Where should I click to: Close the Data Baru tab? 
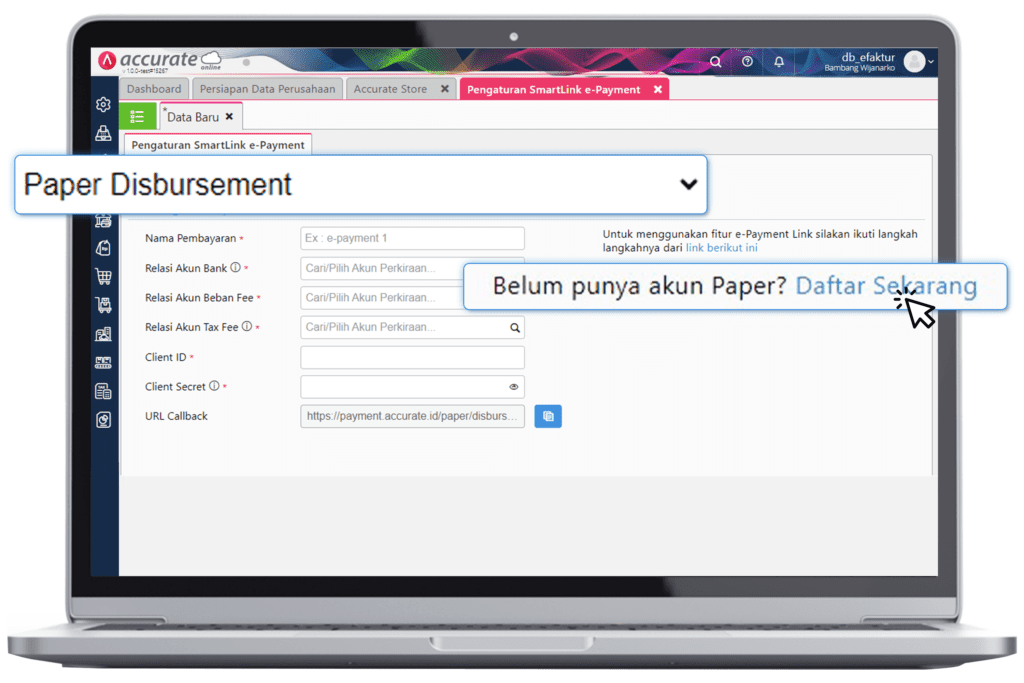(x=229, y=117)
